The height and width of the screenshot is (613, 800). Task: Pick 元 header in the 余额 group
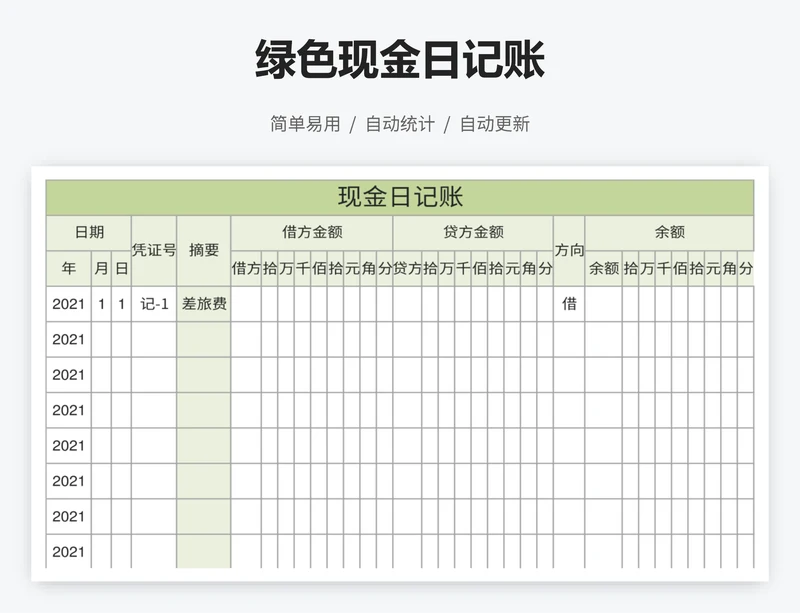713,268
